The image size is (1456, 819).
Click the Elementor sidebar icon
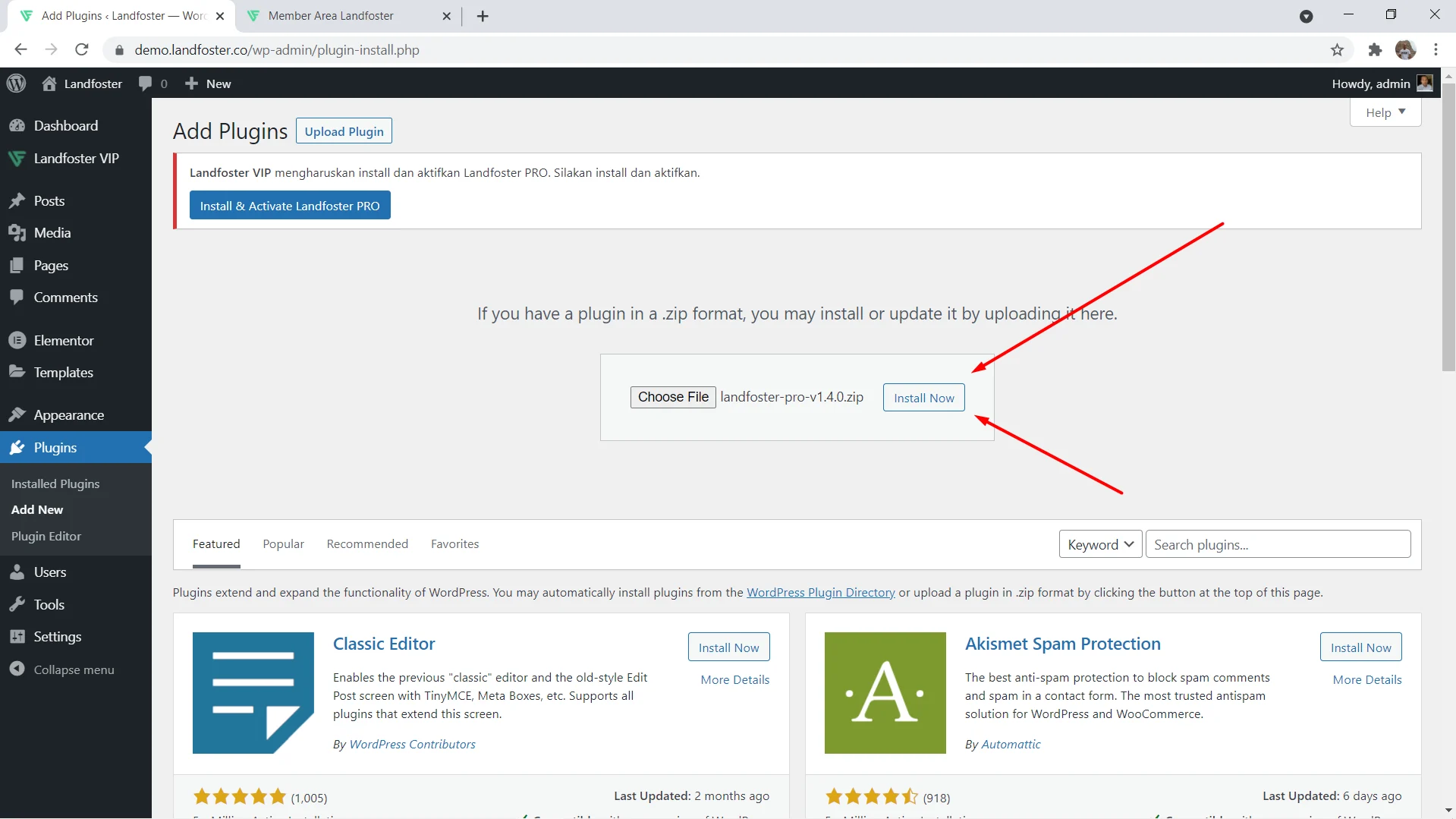click(17, 341)
